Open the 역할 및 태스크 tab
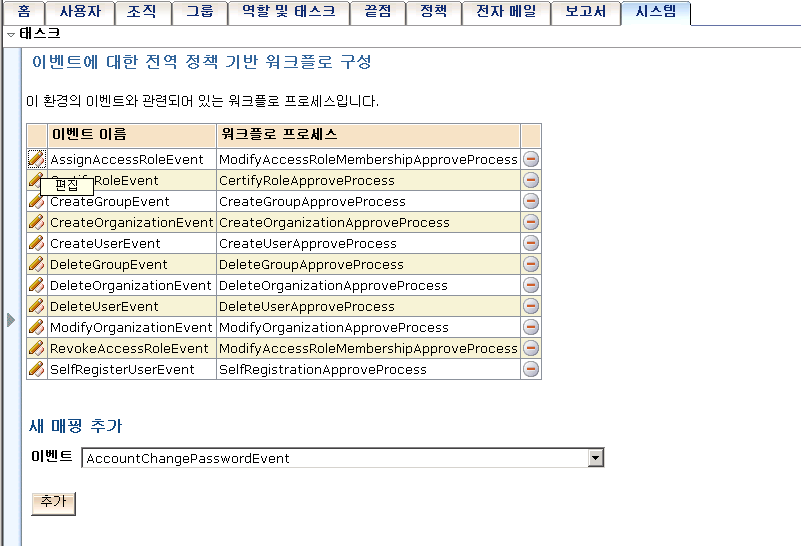This screenshot has width=801, height=546. click(x=289, y=12)
